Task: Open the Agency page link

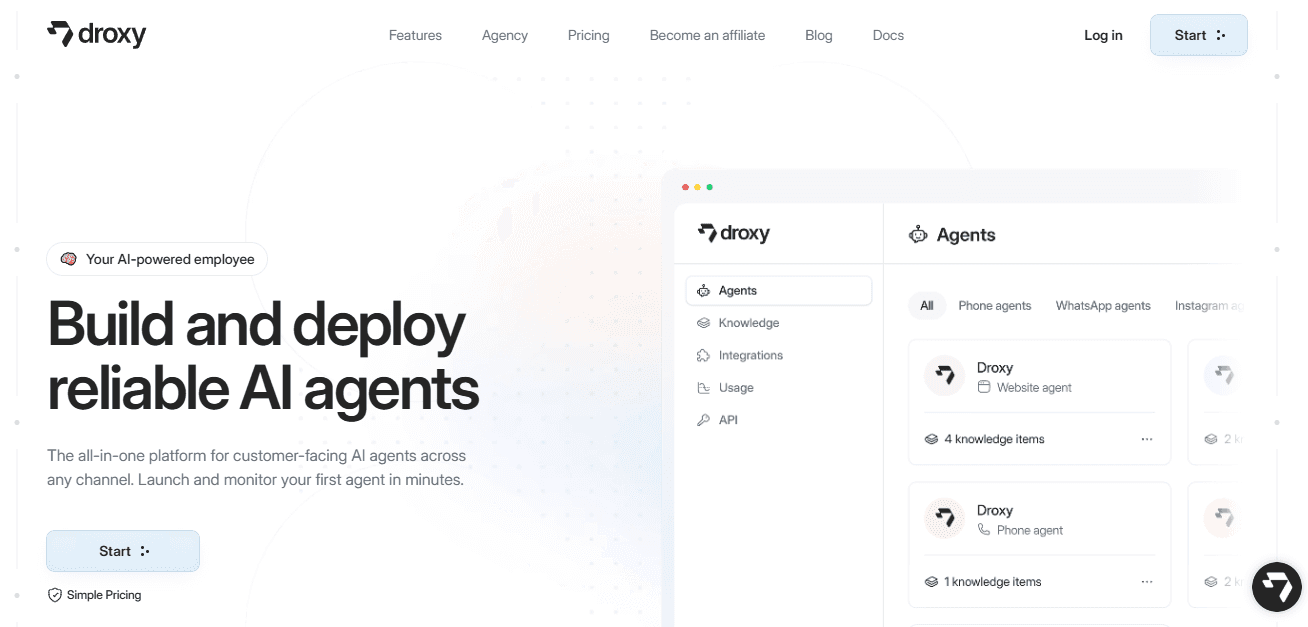Action: tap(504, 35)
